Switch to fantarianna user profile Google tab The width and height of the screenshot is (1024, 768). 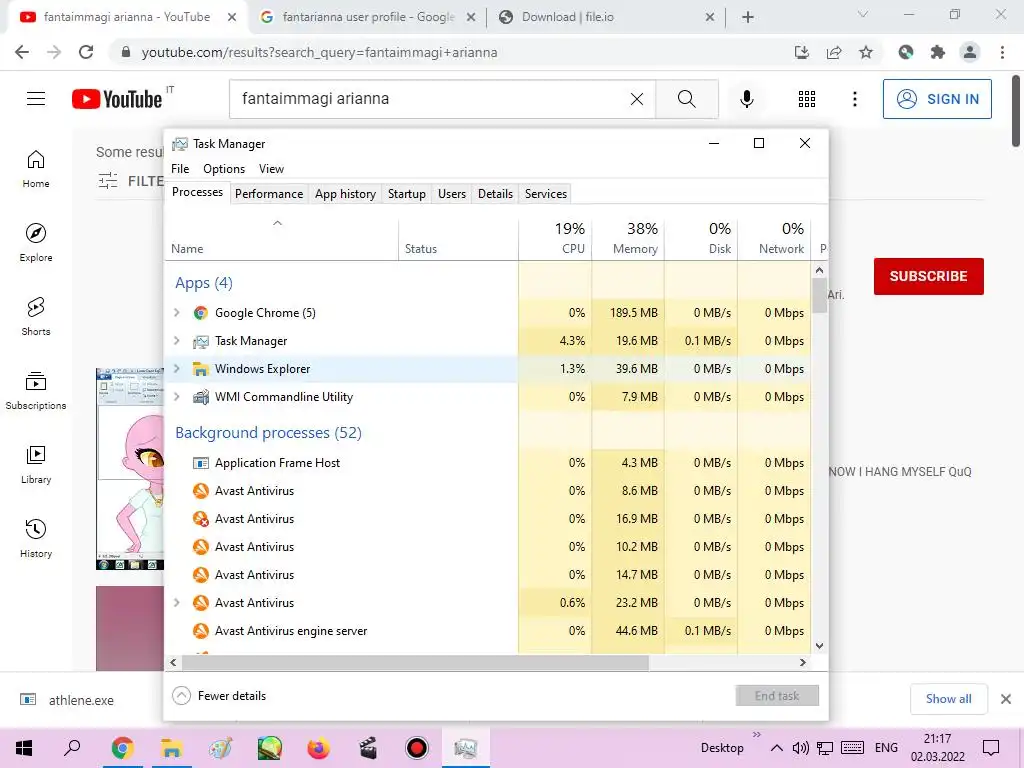point(368,17)
